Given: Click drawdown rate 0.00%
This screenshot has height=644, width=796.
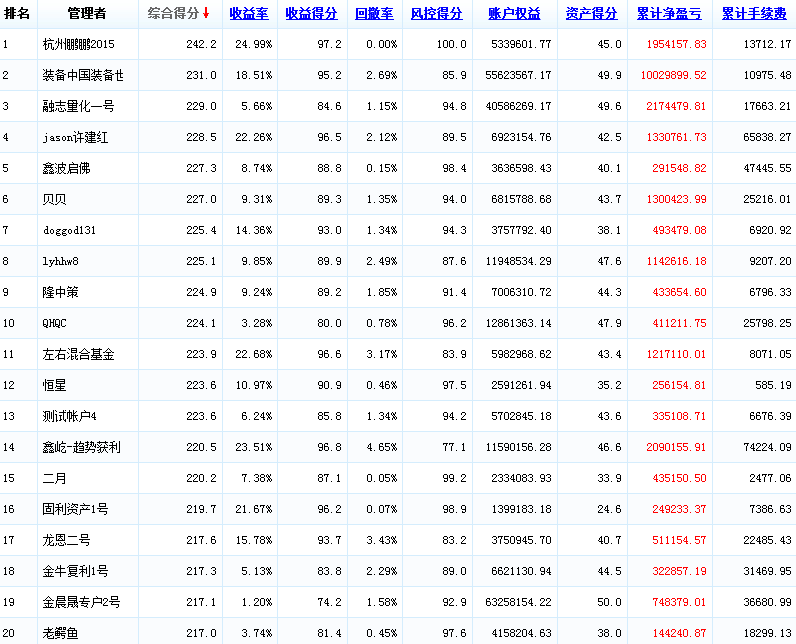Looking at the screenshot, I should click(x=382, y=44).
